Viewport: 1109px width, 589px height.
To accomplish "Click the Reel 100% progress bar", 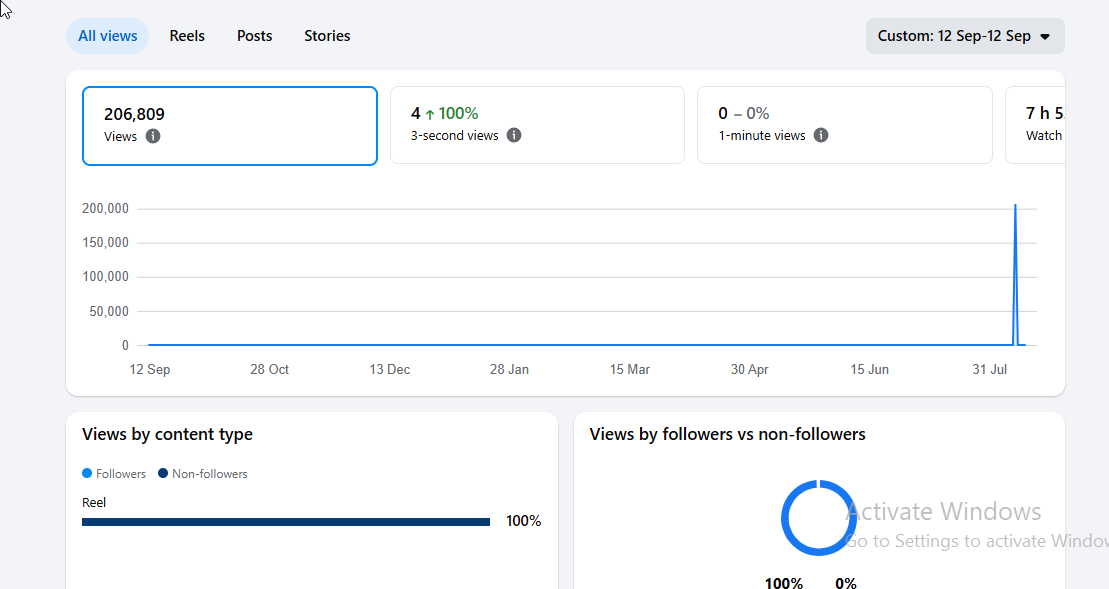I will click(286, 522).
